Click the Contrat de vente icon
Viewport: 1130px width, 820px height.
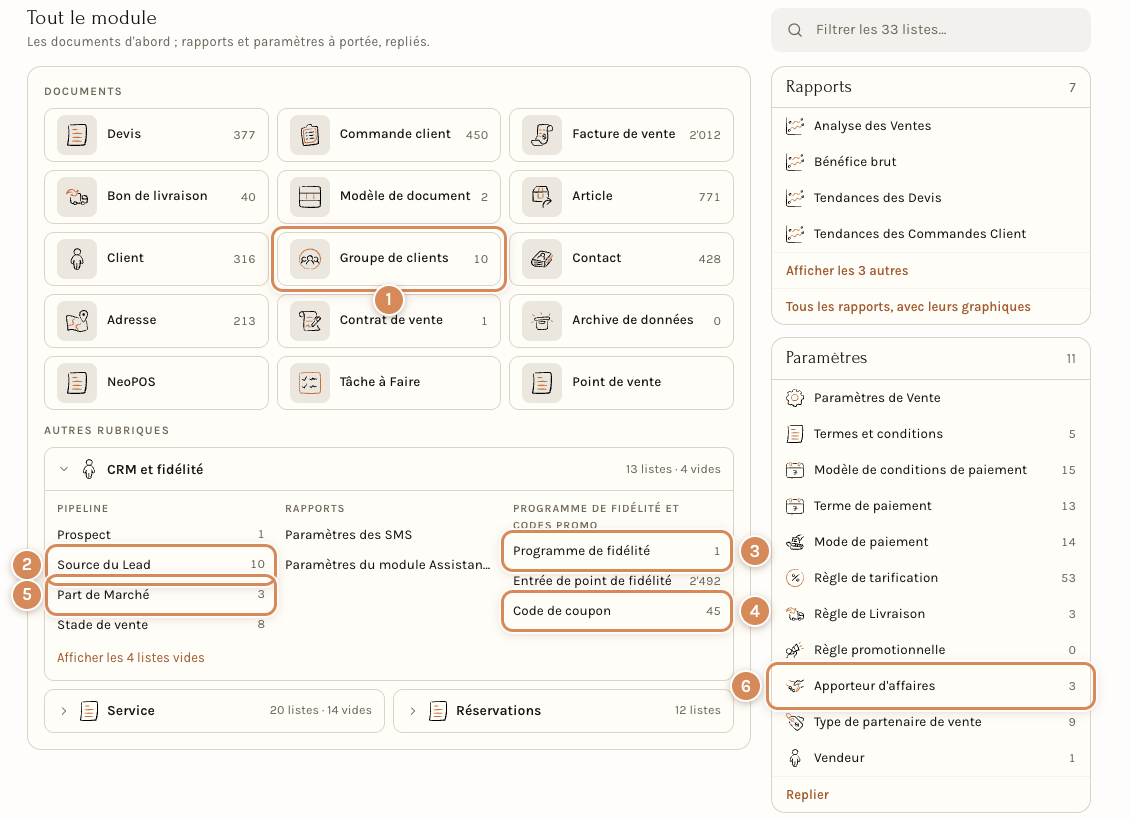[x=310, y=321]
